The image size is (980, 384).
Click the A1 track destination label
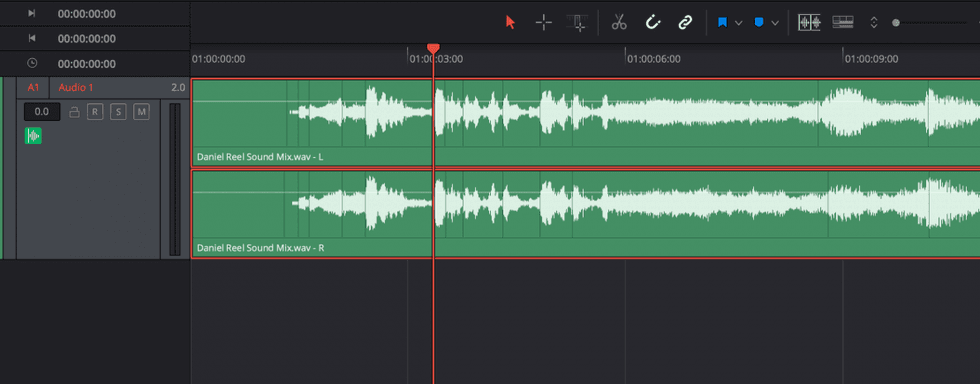point(33,88)
